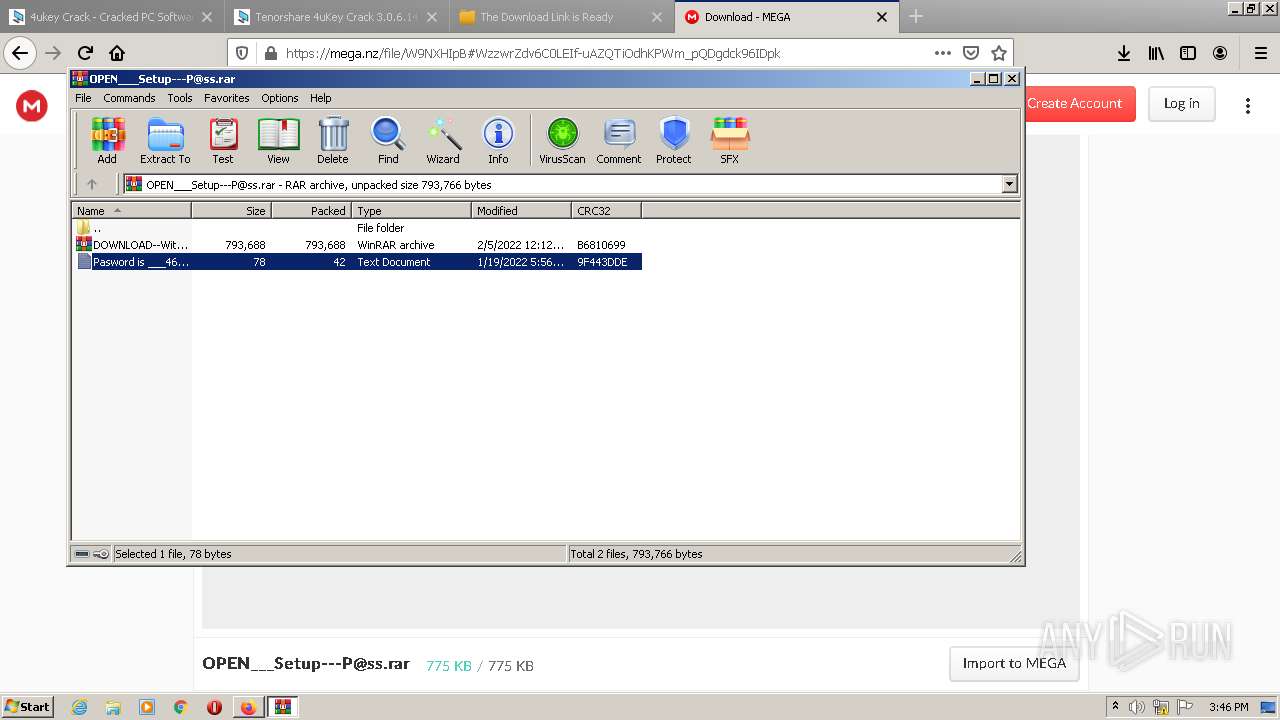Bookmark this page with the star icon
1280x720 pixels.
[999, 53]
